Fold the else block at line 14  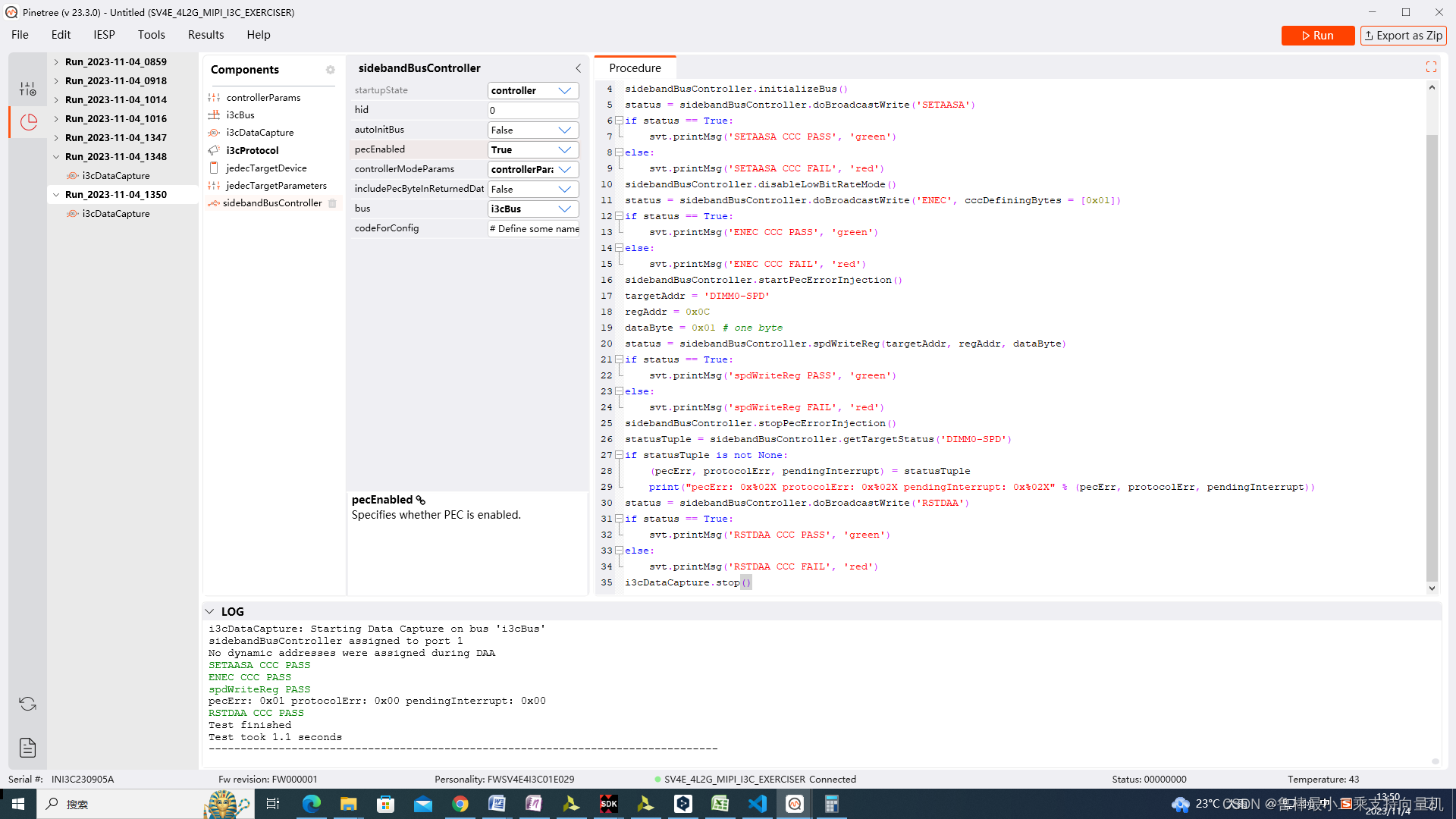pyautogui.click(x=620, y=248)
